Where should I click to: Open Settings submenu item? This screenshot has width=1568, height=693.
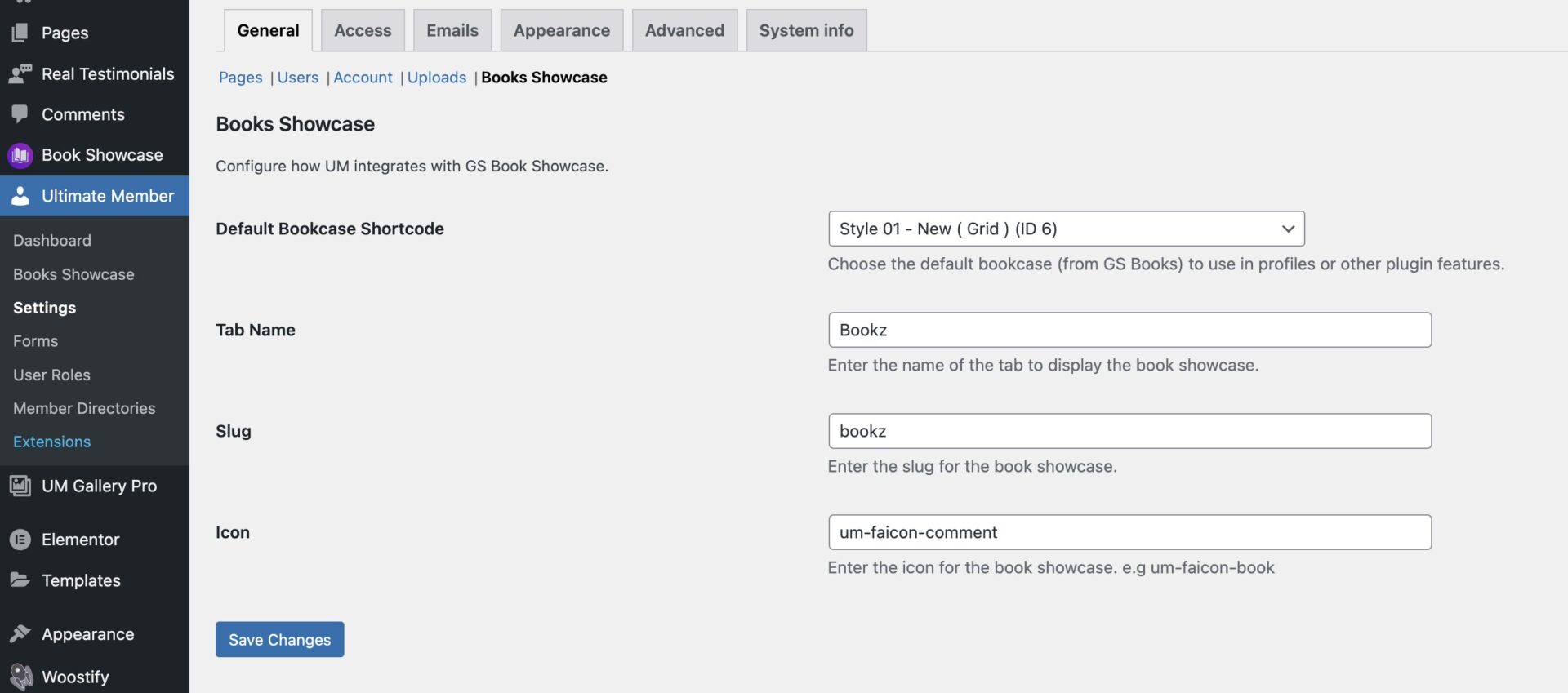tap(44, 308)
